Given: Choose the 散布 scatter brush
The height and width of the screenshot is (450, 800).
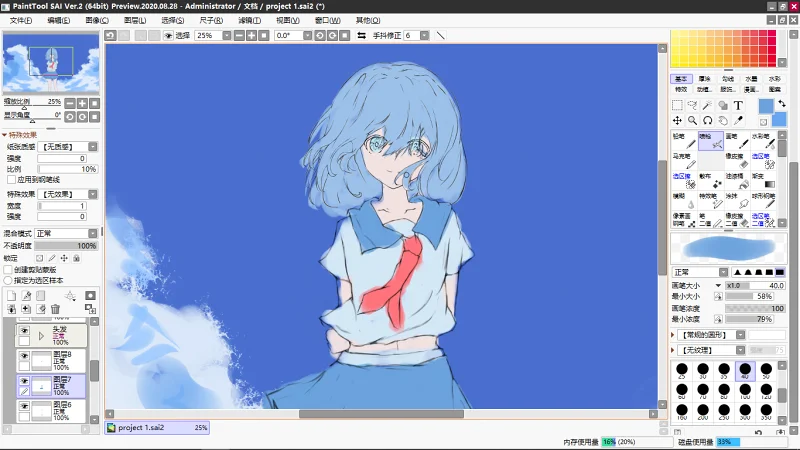Looking at the screenshot, I should coord(711,181).
